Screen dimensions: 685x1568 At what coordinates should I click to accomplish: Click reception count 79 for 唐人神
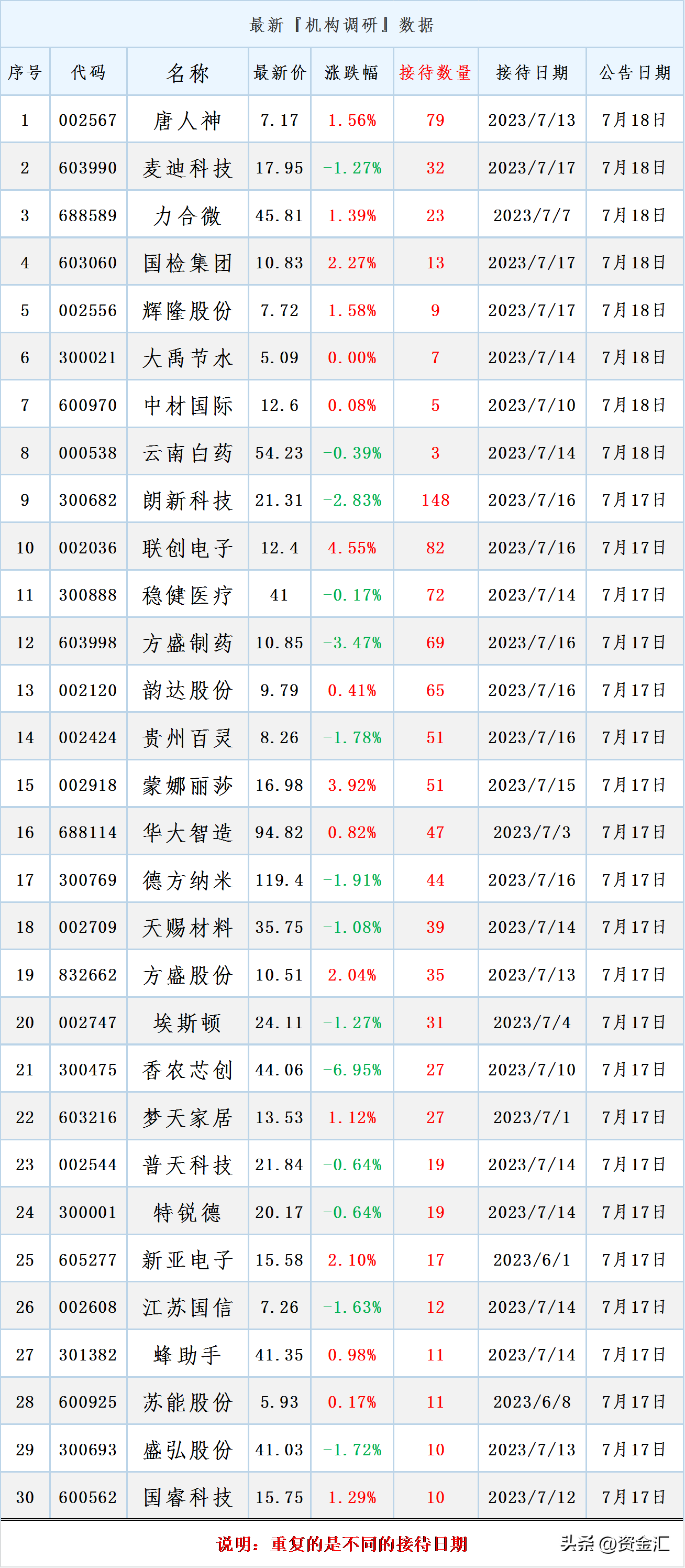[436, 121]
